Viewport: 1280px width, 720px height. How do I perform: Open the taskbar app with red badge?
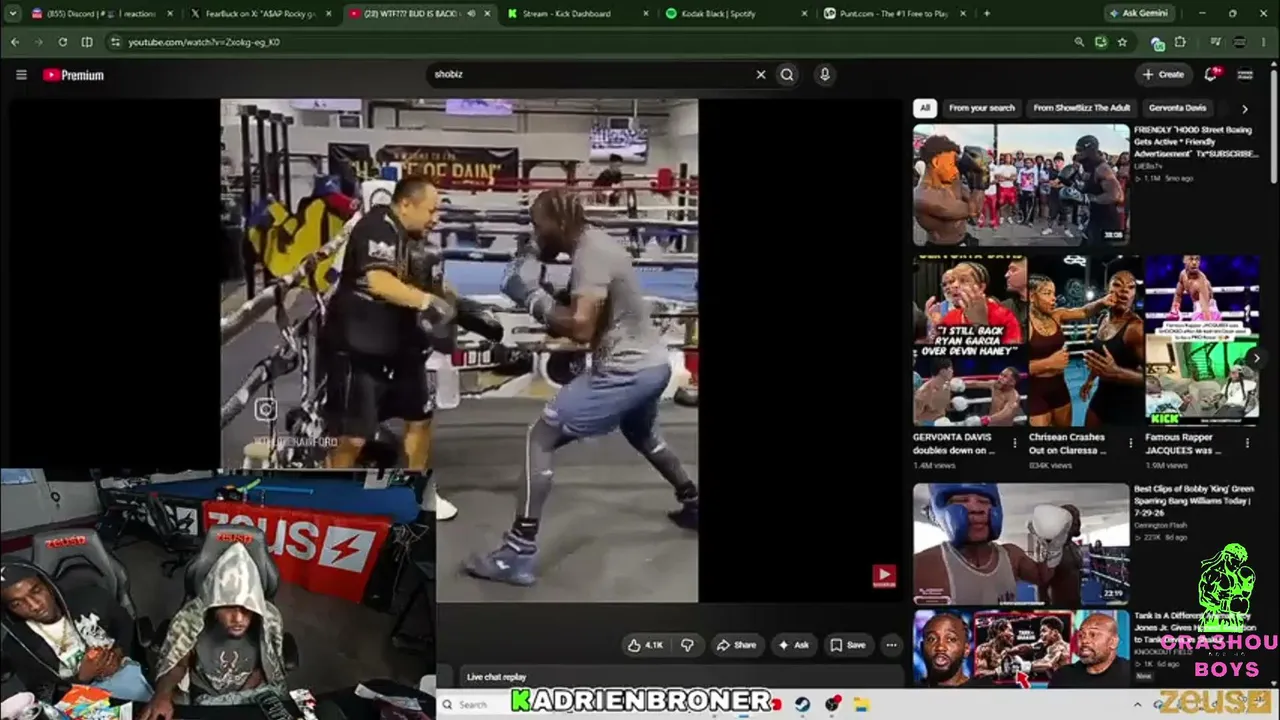[x=833, y=704]
